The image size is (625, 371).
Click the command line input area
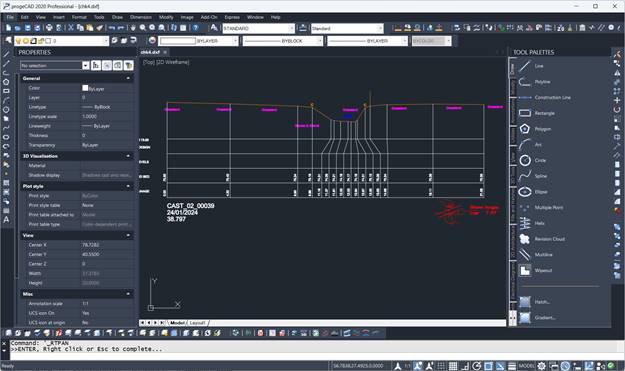(311, 356)
